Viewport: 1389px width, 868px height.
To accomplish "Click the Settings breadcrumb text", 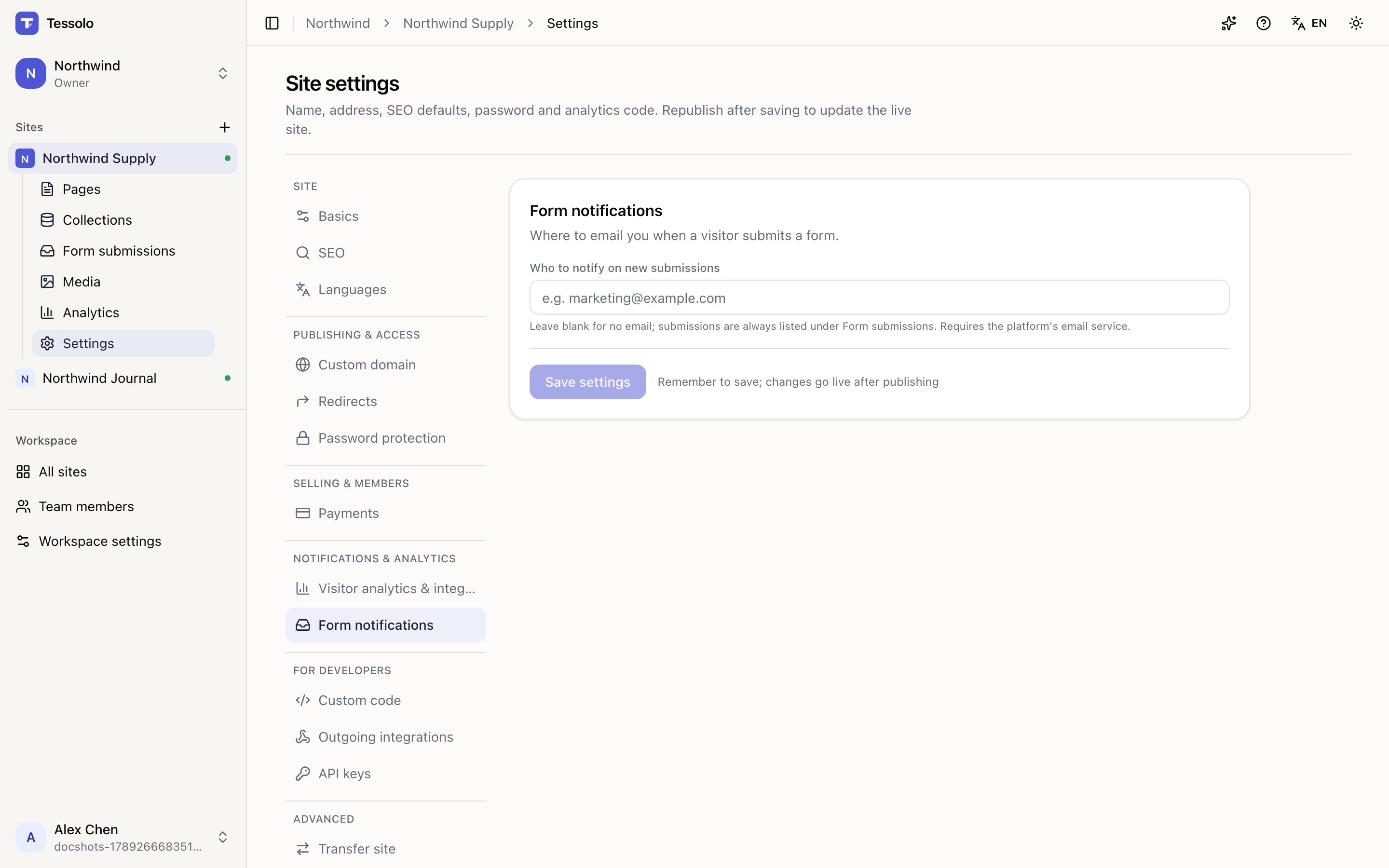I will (572, 23).
